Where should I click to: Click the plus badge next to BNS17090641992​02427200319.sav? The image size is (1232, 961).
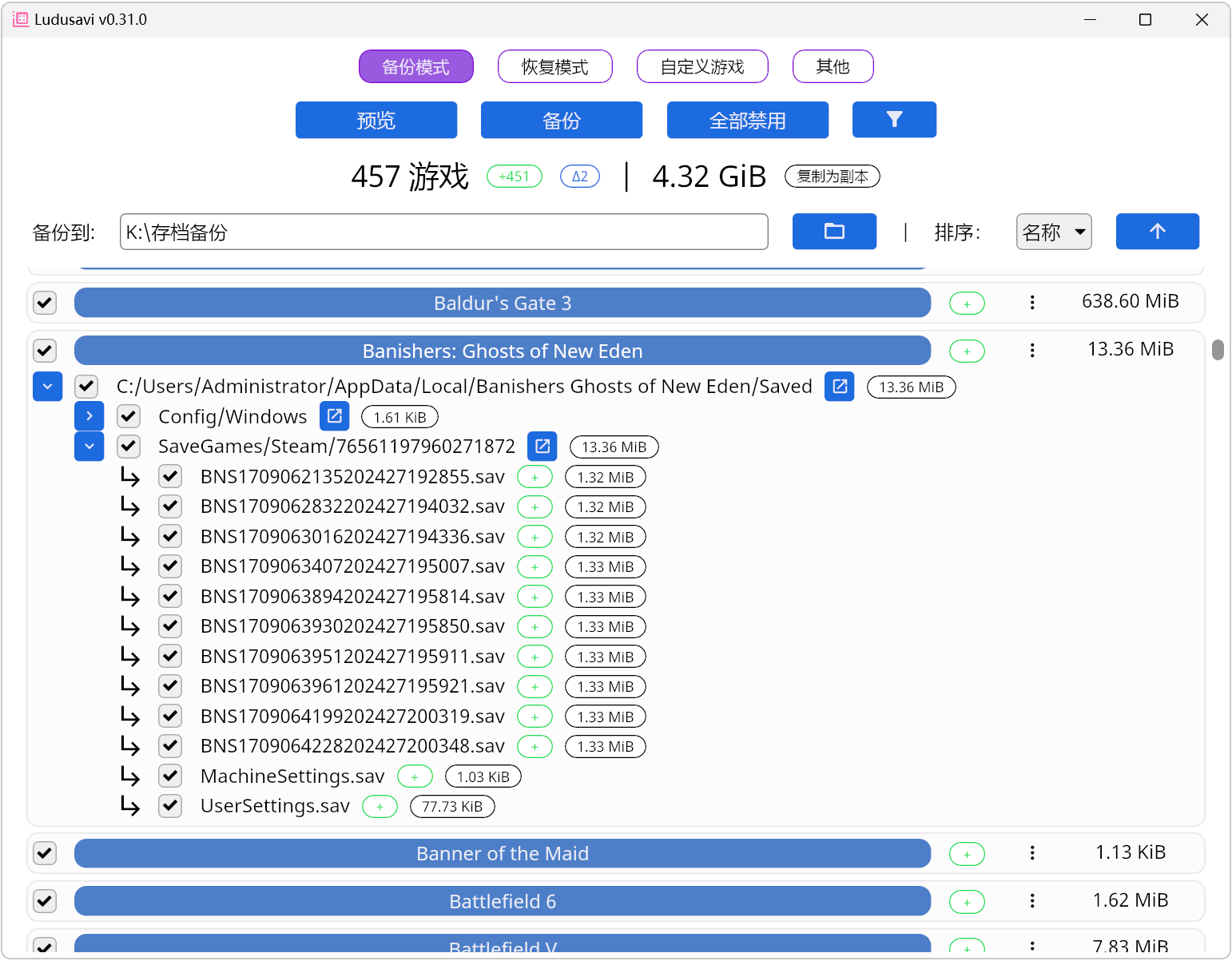pyautogui.click(x=535, y=717)
